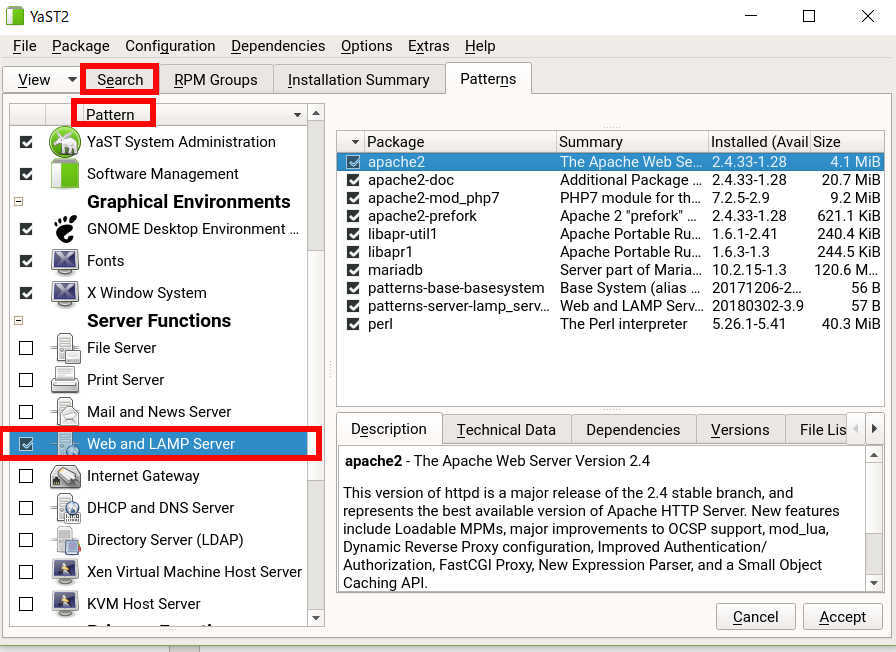Click the YaST System Administration pattern icon
The image size is (896, 652).
point(65,142)
